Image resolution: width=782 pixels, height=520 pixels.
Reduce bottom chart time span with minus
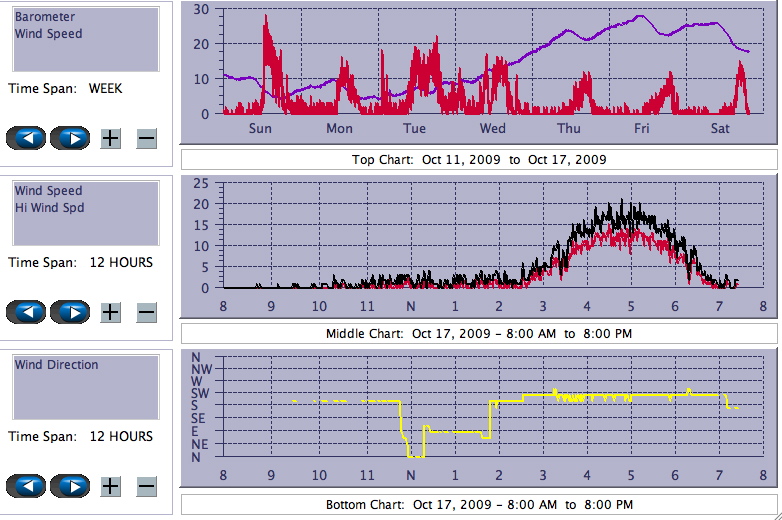click(x=146, y=486)
